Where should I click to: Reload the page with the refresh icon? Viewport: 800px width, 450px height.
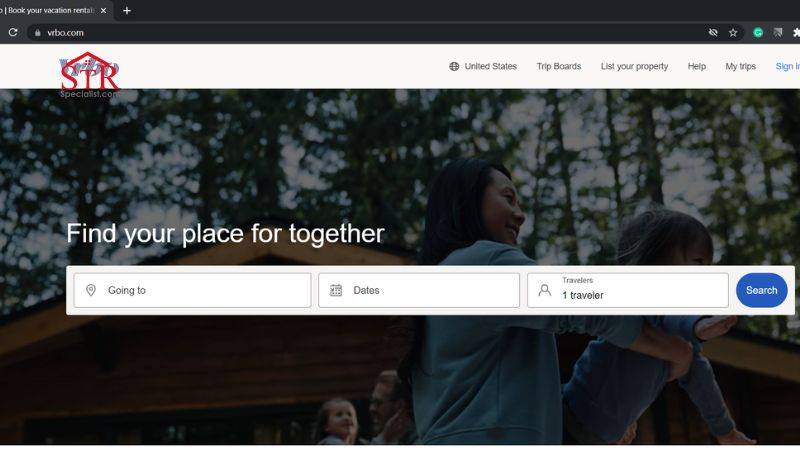click(13, 32)
